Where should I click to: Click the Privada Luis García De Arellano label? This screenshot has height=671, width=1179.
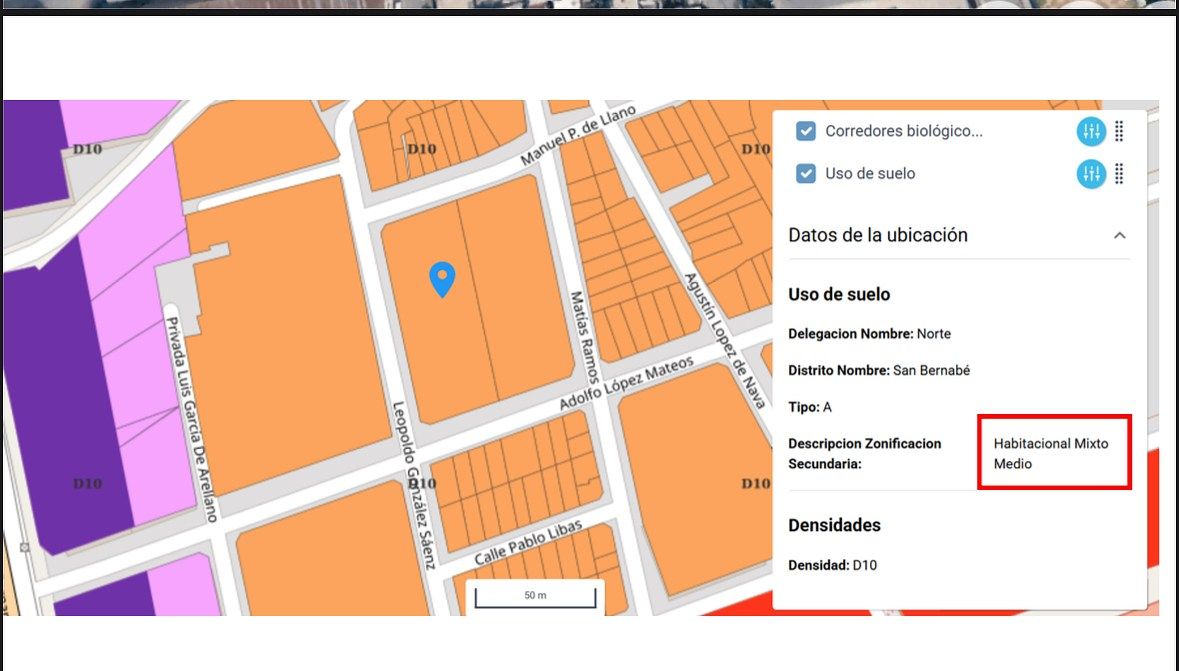click(x=190, y=420)
